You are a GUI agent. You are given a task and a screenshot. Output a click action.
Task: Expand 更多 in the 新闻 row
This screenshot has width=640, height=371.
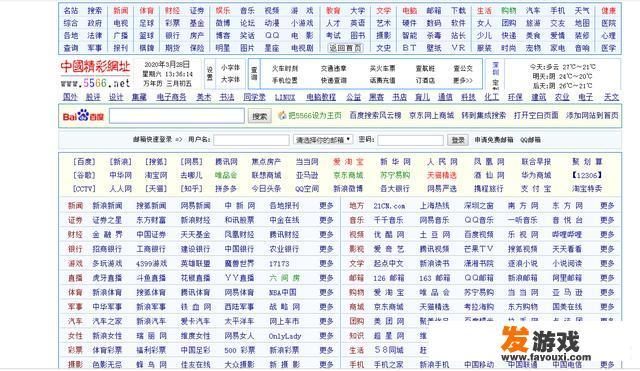(x=326, y=206)
